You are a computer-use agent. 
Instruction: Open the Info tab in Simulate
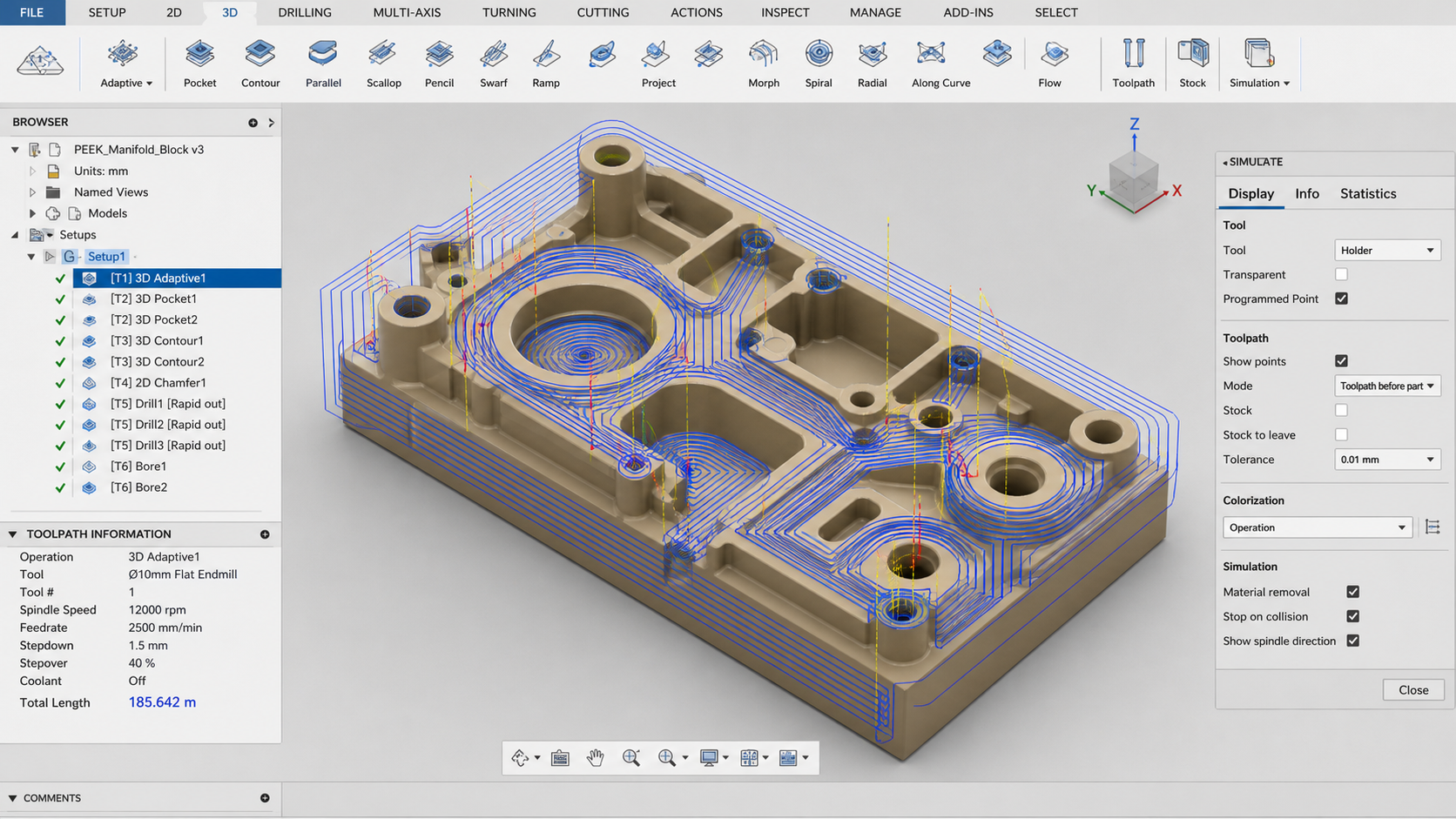(x=1306, y=193)
